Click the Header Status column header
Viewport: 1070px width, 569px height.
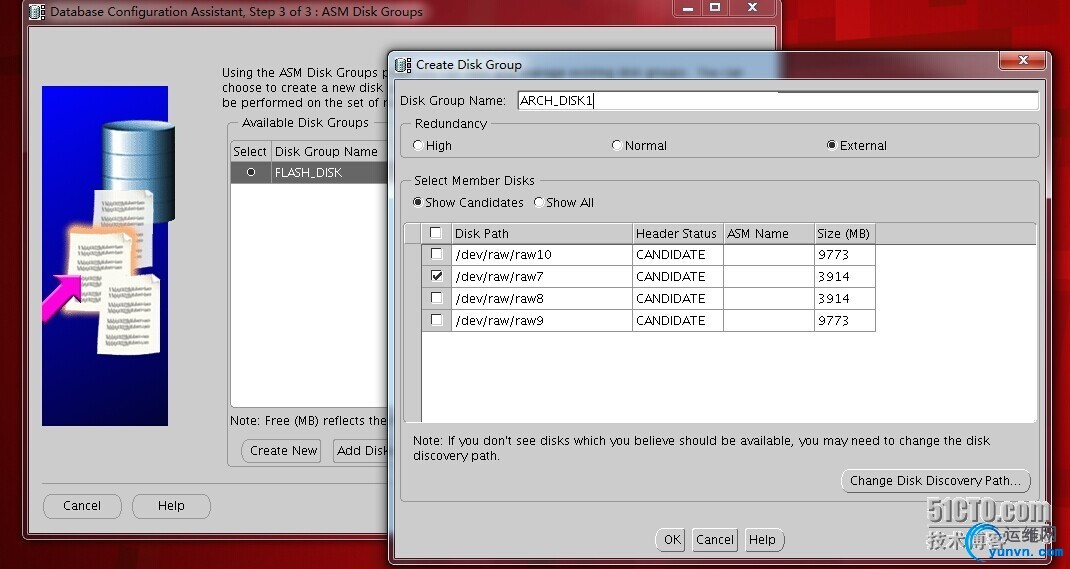(678, 233)
